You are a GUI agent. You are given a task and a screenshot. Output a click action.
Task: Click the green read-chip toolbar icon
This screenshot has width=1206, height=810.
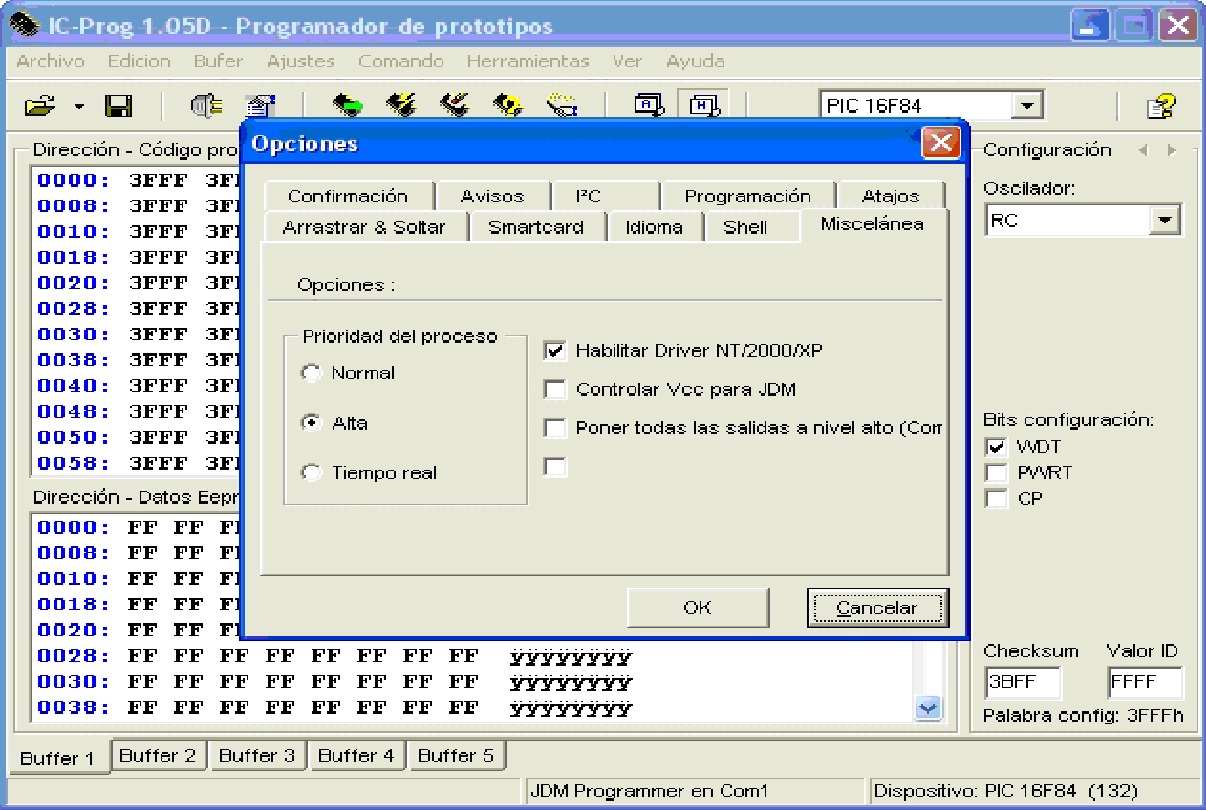click(348, 105)
